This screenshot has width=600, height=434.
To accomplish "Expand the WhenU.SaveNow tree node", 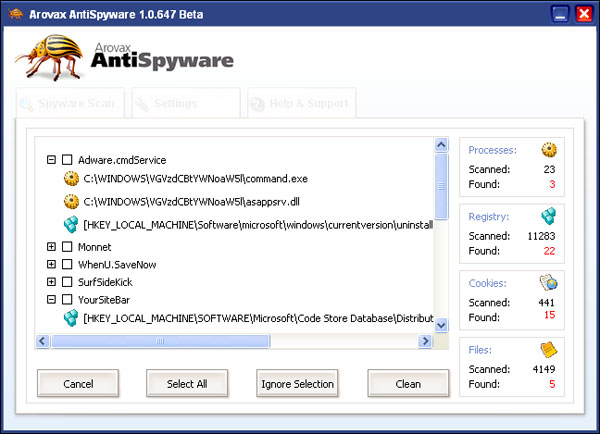I will click(x=51, y=264).
